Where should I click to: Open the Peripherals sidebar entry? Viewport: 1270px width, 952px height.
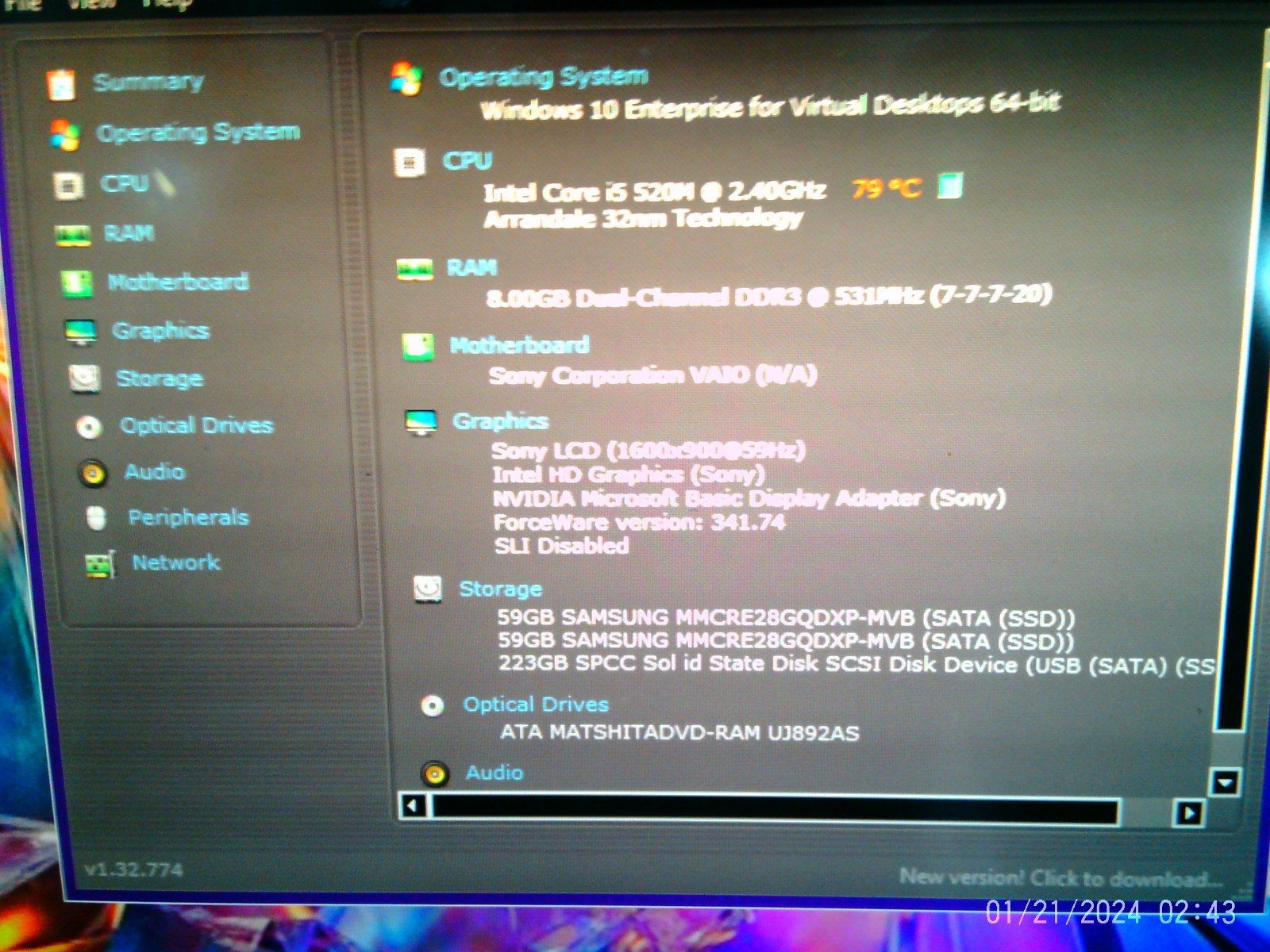(x=189, y=517)
